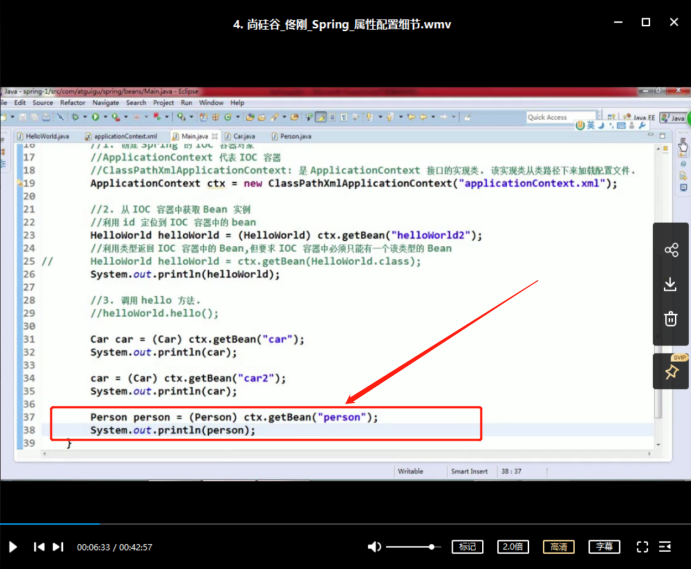Open the playlist panel icon
Screen dimensions: 692x569
pos(665,547)
